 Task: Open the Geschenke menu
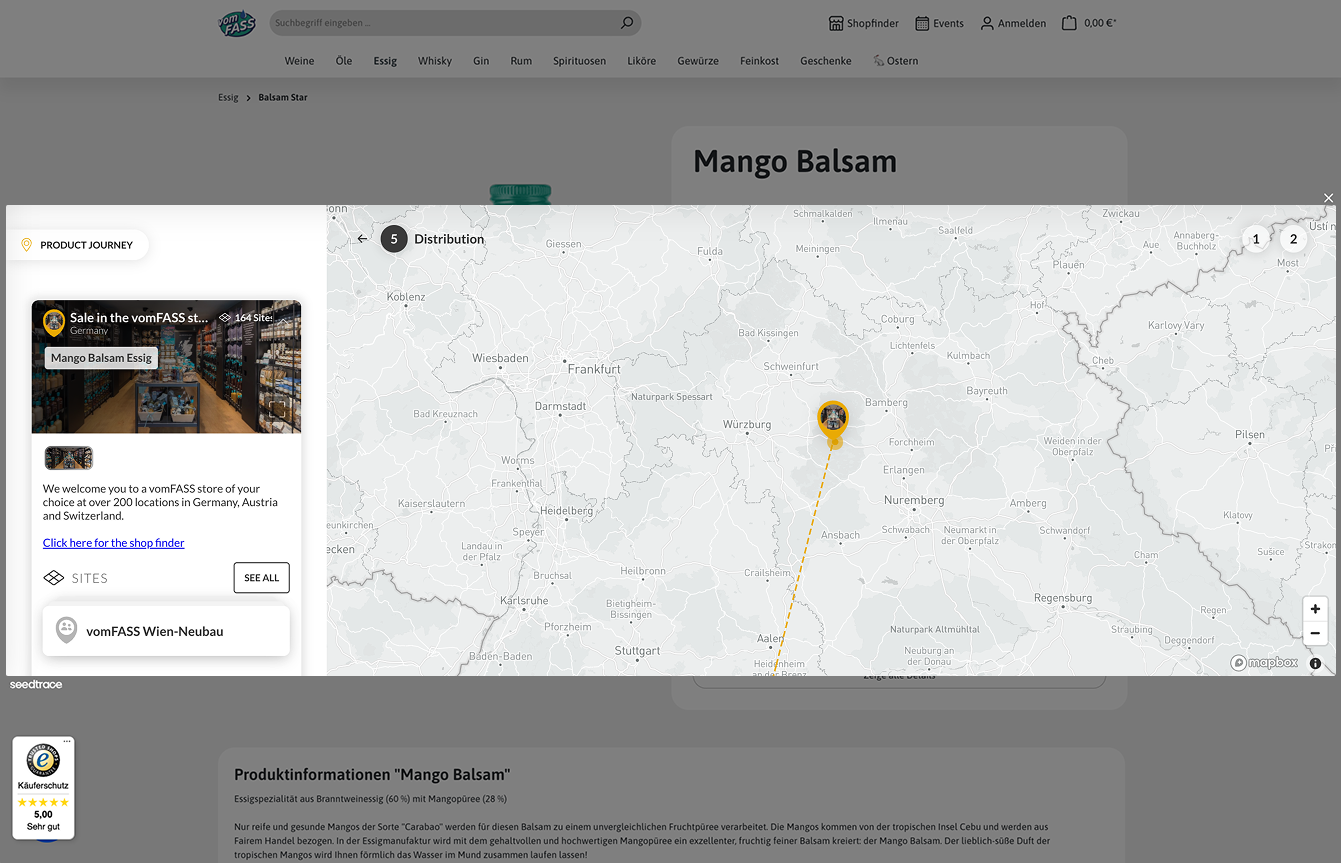826,61
